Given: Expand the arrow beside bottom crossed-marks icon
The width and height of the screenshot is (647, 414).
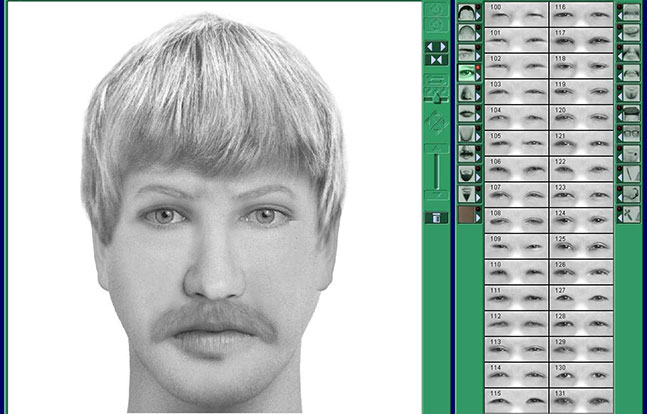Looking at the screenshot, I should [620, 219].
